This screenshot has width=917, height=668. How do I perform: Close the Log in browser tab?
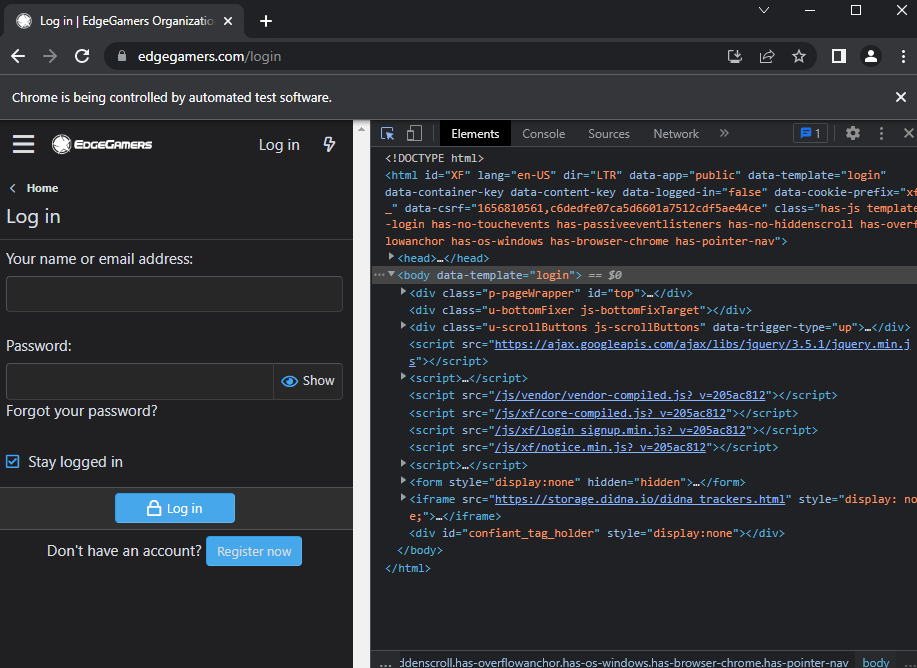pyautogui.click(x=228, y=21)
